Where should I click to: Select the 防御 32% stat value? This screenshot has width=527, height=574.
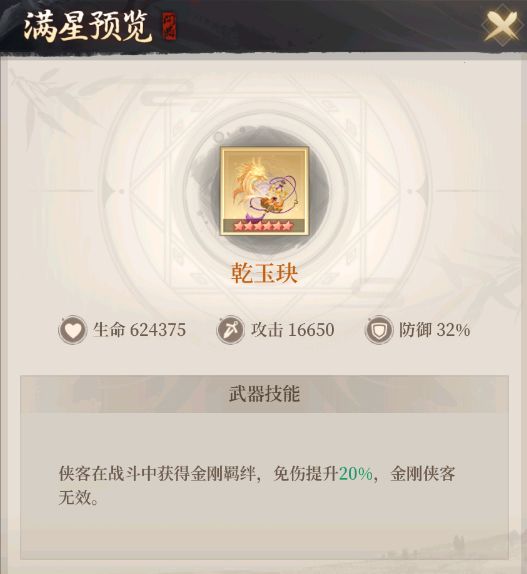434,330
